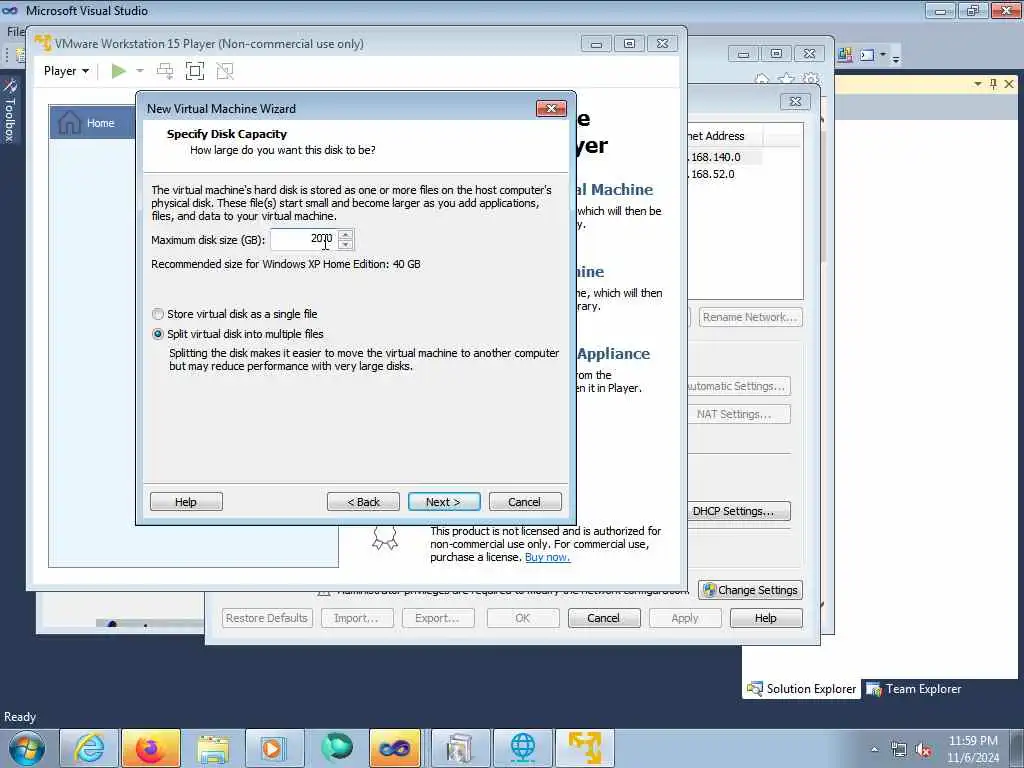
Task: Show hidden tray icons arrow
Action: (874, 750)
